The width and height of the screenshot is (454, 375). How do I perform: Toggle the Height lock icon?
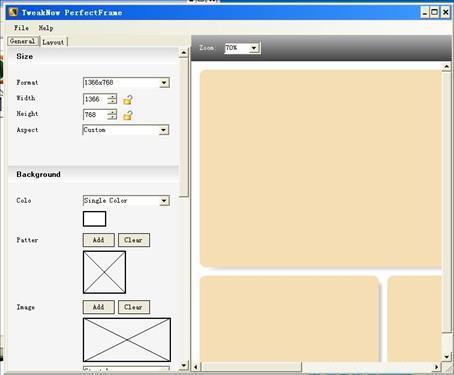coord(128,115)
